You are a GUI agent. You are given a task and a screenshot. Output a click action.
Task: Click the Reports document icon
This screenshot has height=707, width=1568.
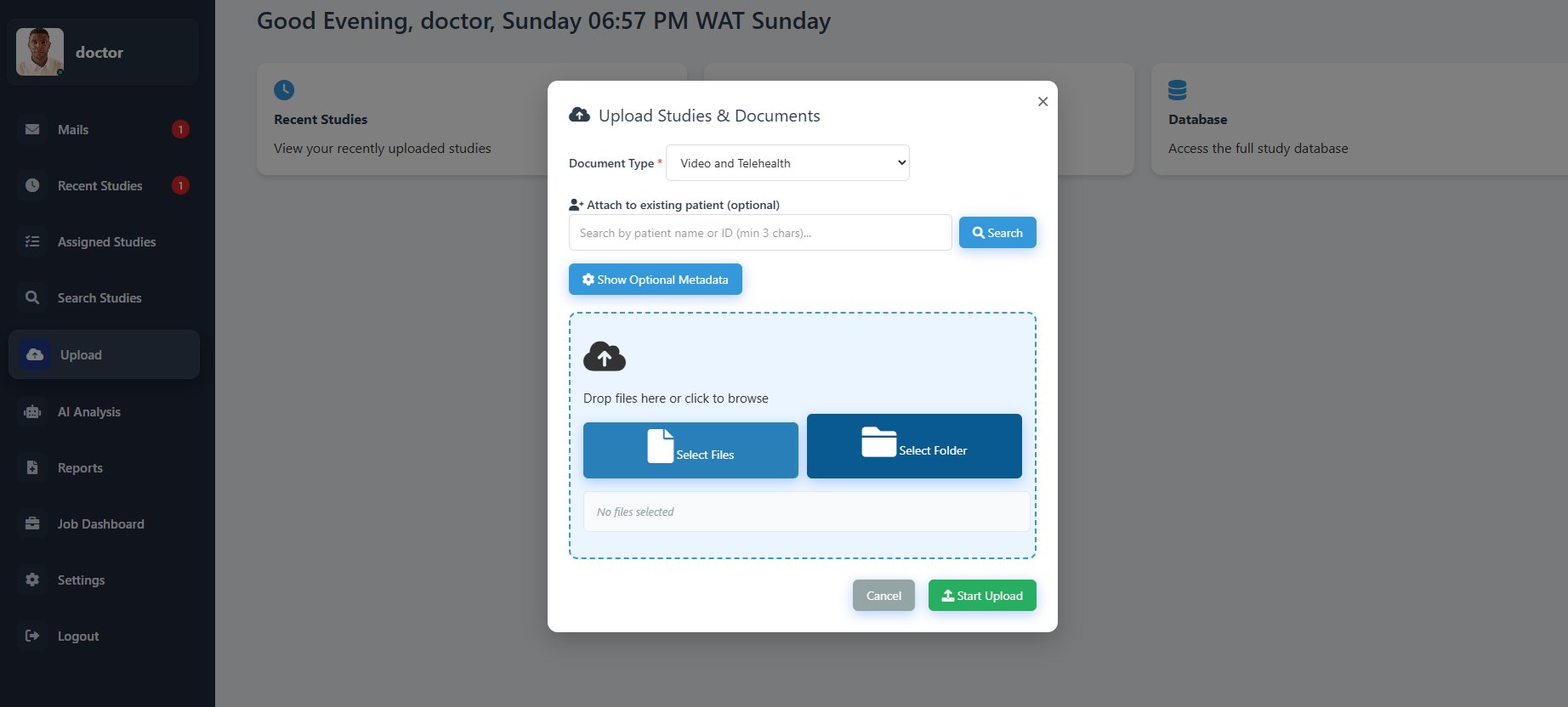(x=32, y=467)
